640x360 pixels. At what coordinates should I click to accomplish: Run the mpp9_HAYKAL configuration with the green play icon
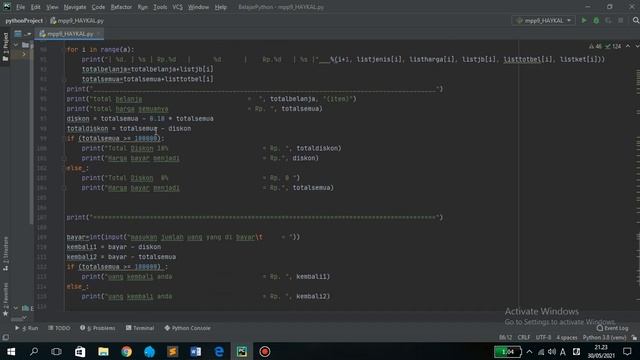[584, 20]
